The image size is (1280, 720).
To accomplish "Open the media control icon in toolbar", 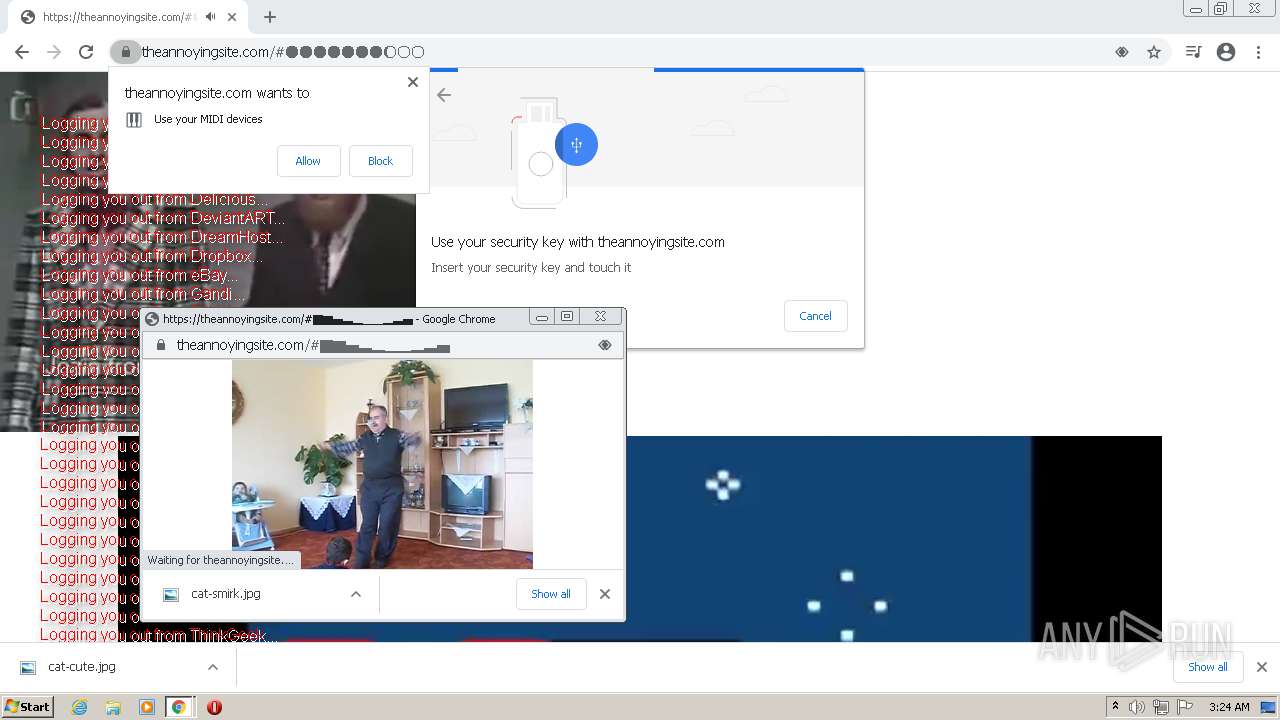I will 1193,52.
